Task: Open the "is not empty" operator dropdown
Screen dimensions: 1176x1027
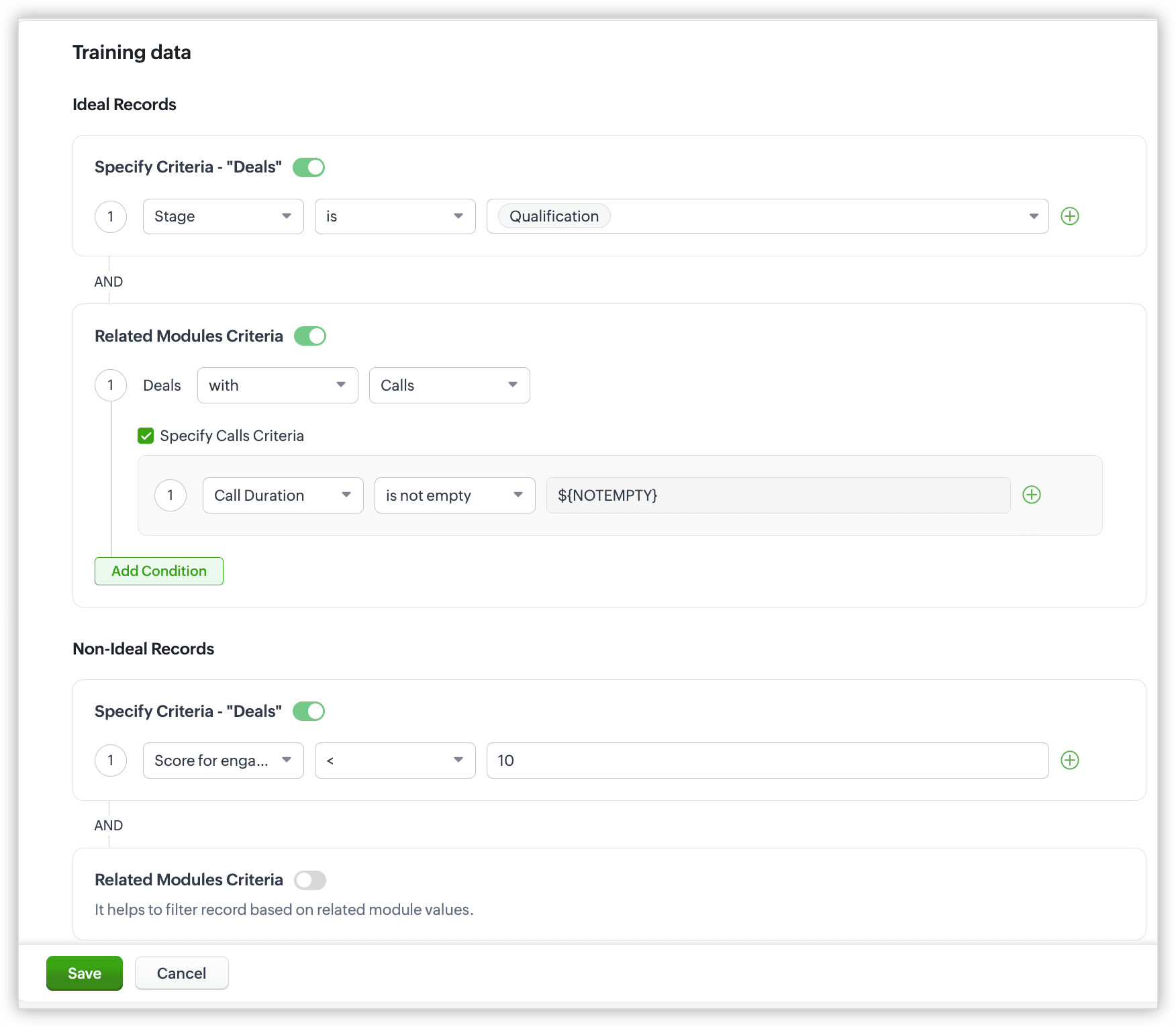Action: [x=454, y=495]
